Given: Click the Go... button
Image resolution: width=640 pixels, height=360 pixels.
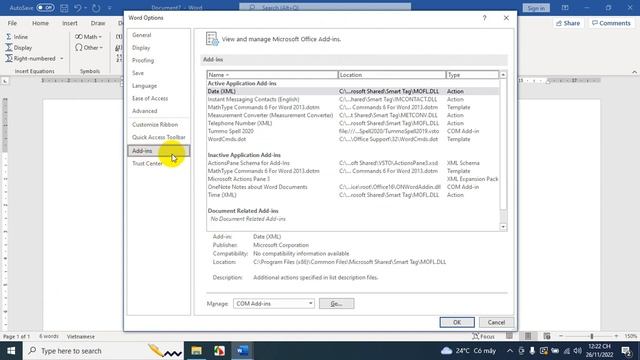Looking at the screenshot, I should coord(337,304).
